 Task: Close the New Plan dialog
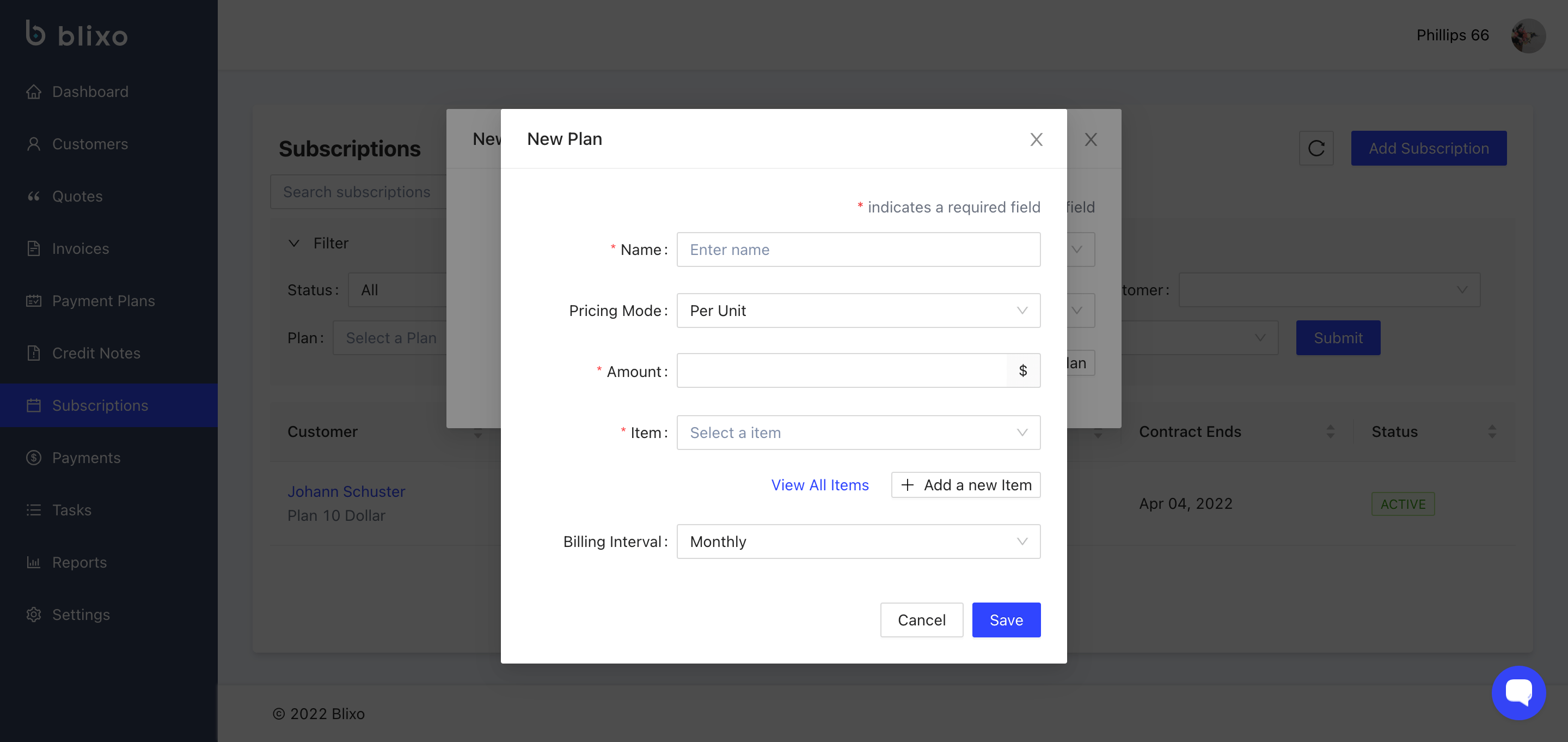pos(1036,139)
